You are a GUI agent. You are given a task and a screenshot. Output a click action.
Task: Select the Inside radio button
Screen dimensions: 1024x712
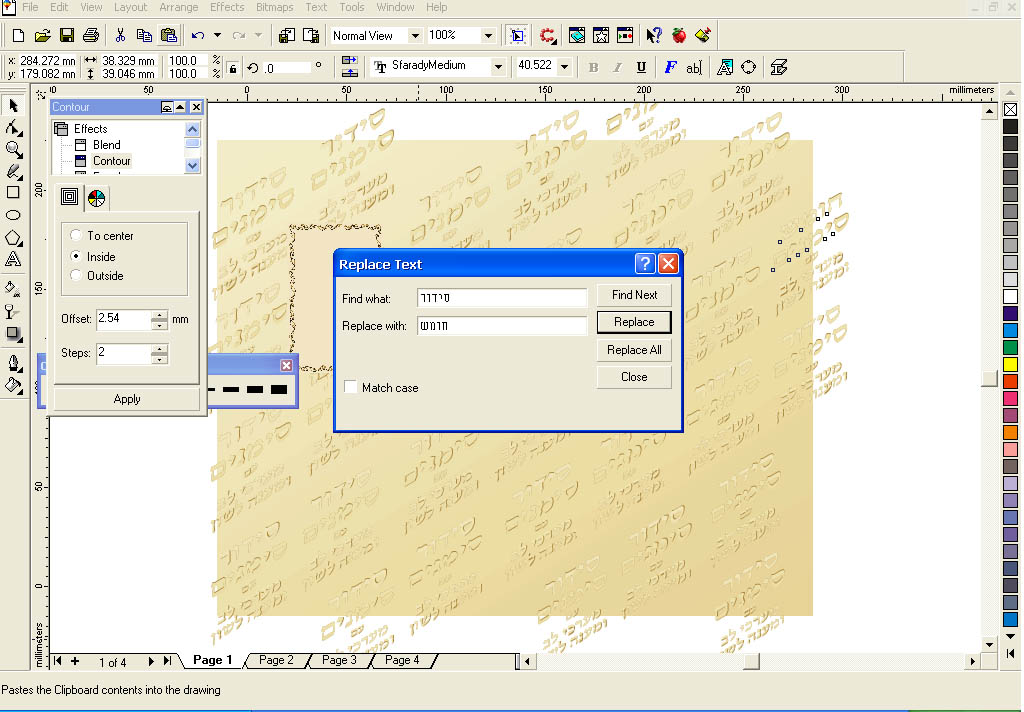[76, 256]
